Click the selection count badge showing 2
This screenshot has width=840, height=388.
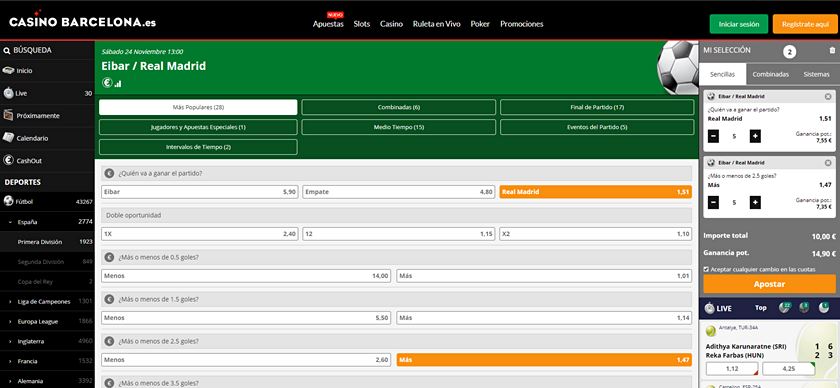(x=789, y=52)
